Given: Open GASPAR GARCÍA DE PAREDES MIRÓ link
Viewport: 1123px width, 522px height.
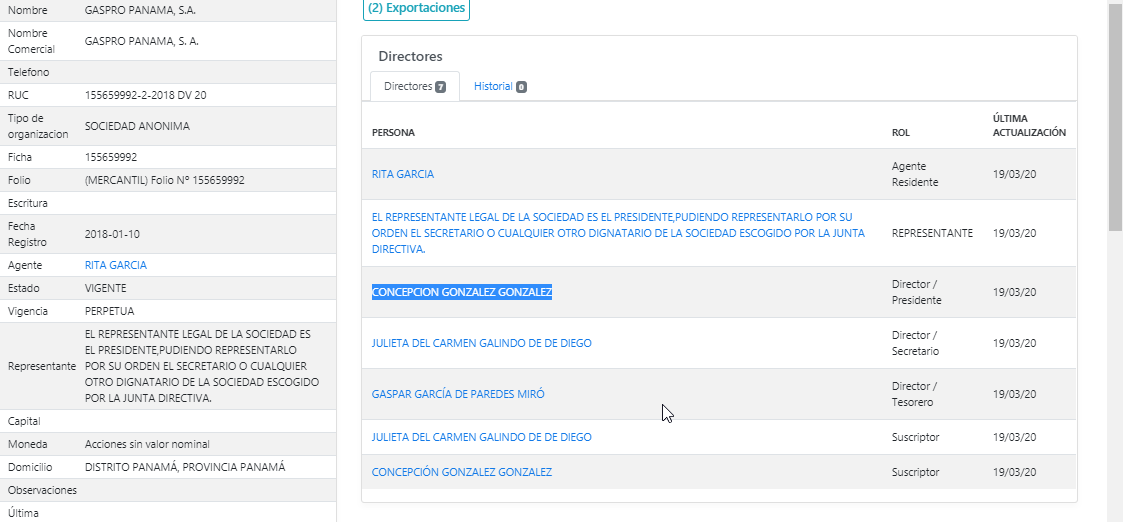Looking at the screenshot, I should 458,395.
